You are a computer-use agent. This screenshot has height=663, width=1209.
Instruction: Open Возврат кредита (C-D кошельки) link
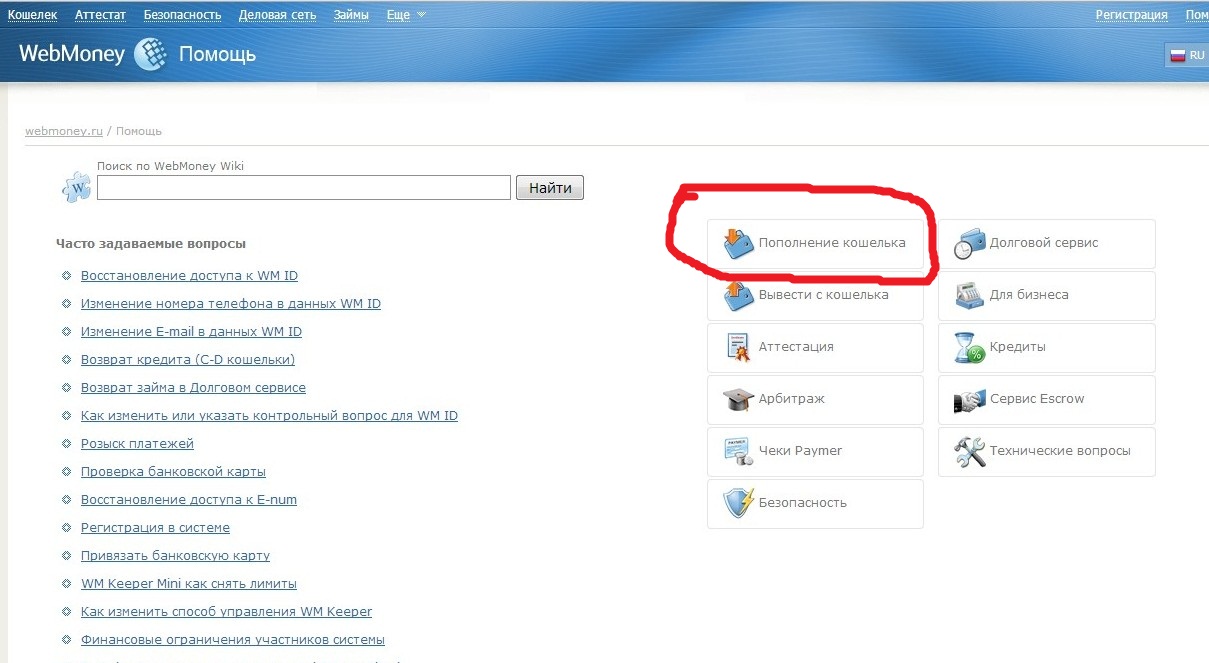[188, 360]
